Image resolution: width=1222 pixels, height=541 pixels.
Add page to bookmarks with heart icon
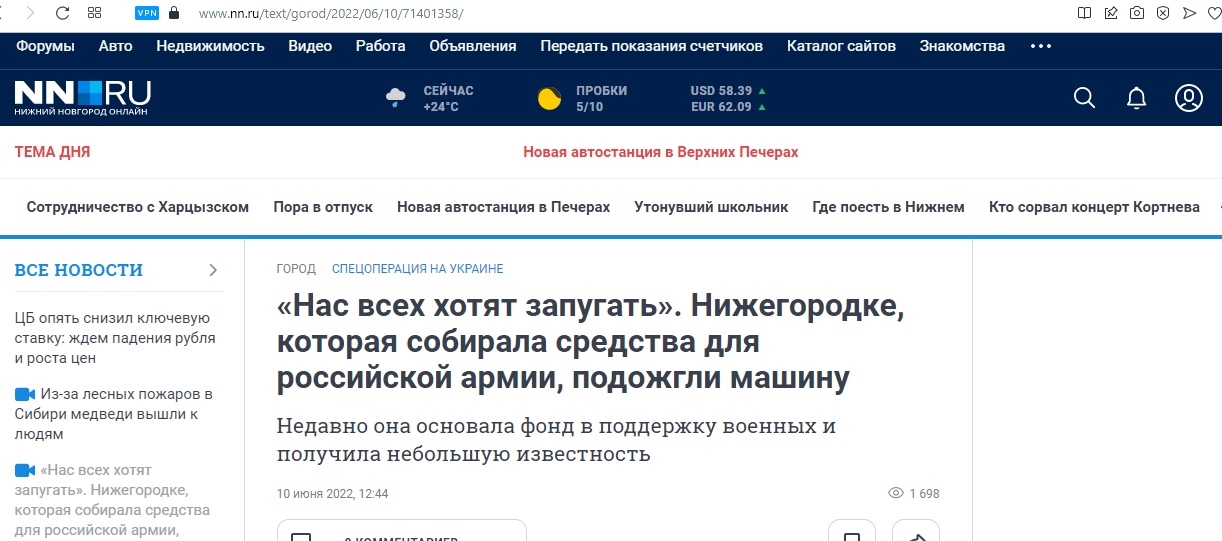pos(1215,13)
